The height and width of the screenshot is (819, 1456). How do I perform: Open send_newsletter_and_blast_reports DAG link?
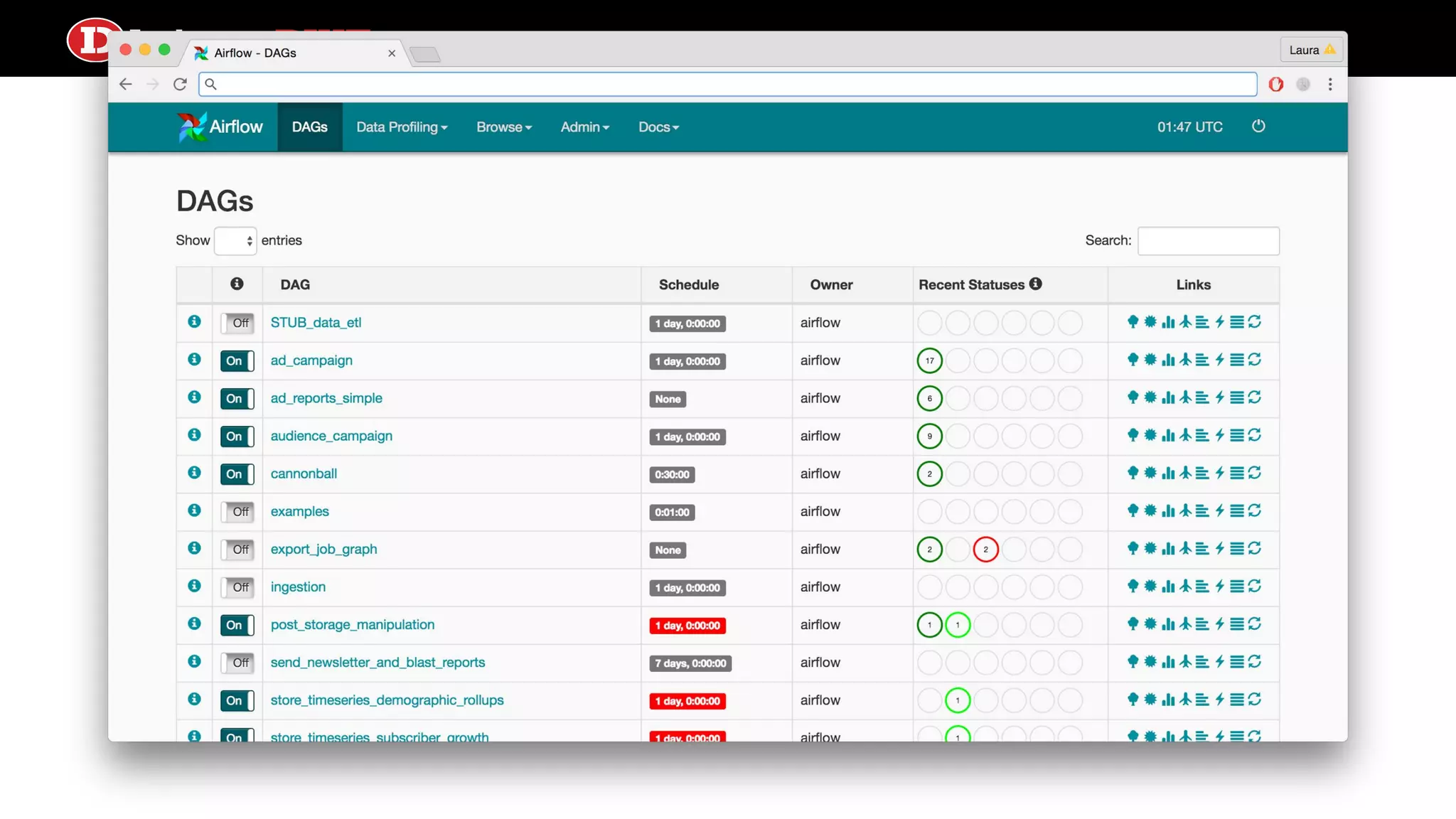378,662
